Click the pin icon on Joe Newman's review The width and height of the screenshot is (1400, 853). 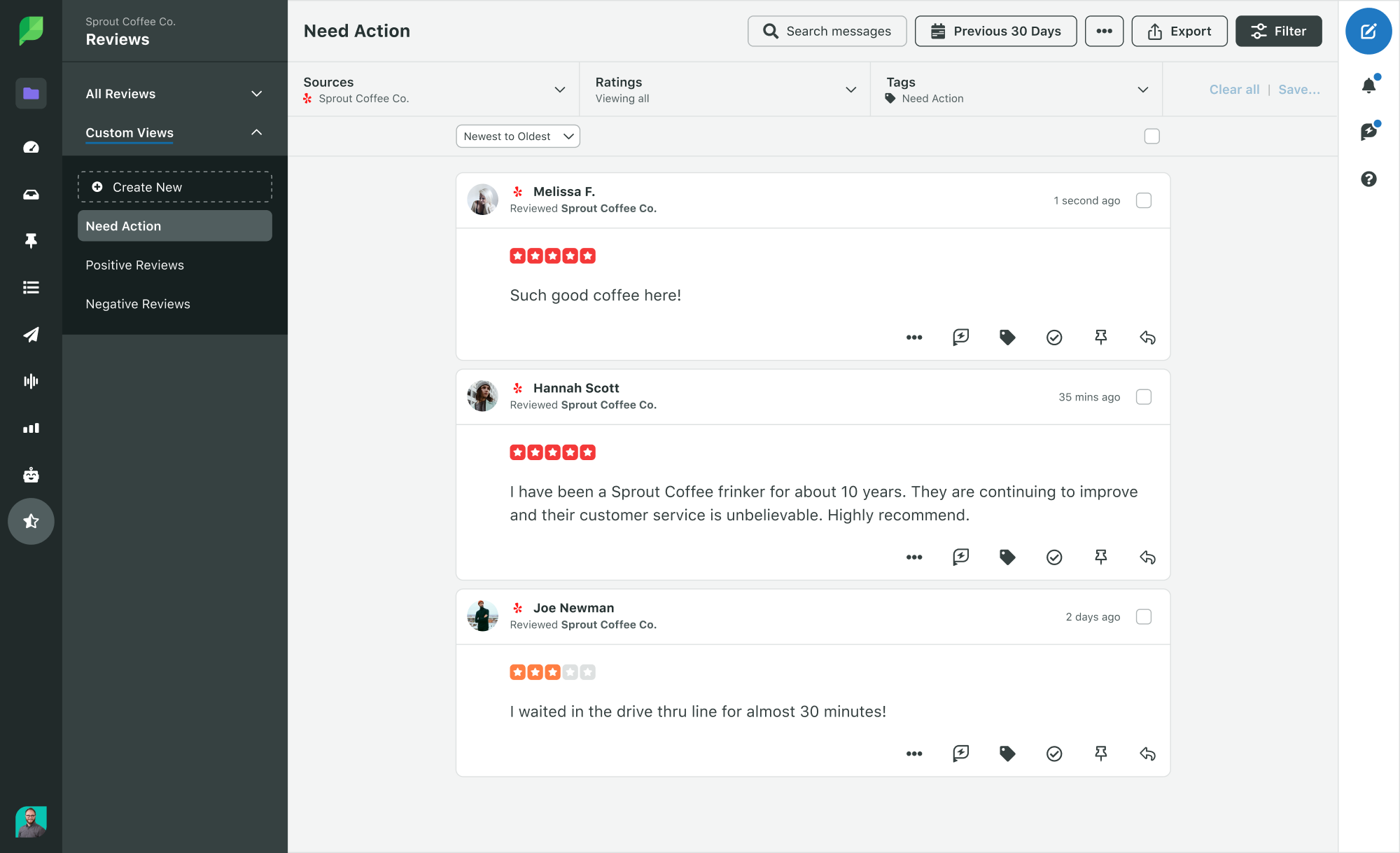(x=1100, y=753)
